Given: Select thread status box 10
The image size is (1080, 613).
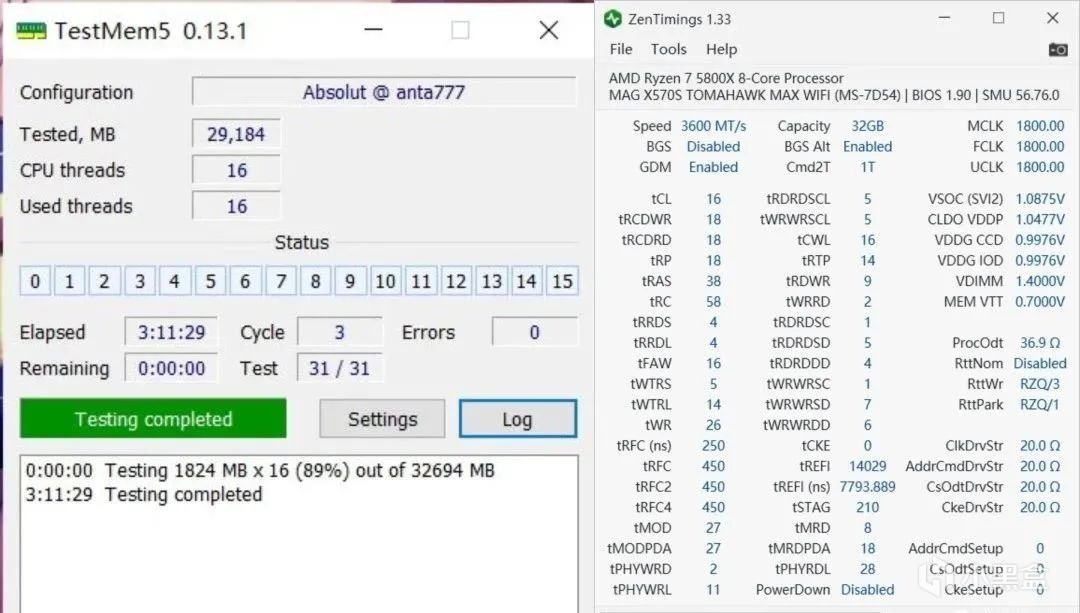Looking at the screenshot, I should coord(386,281).
